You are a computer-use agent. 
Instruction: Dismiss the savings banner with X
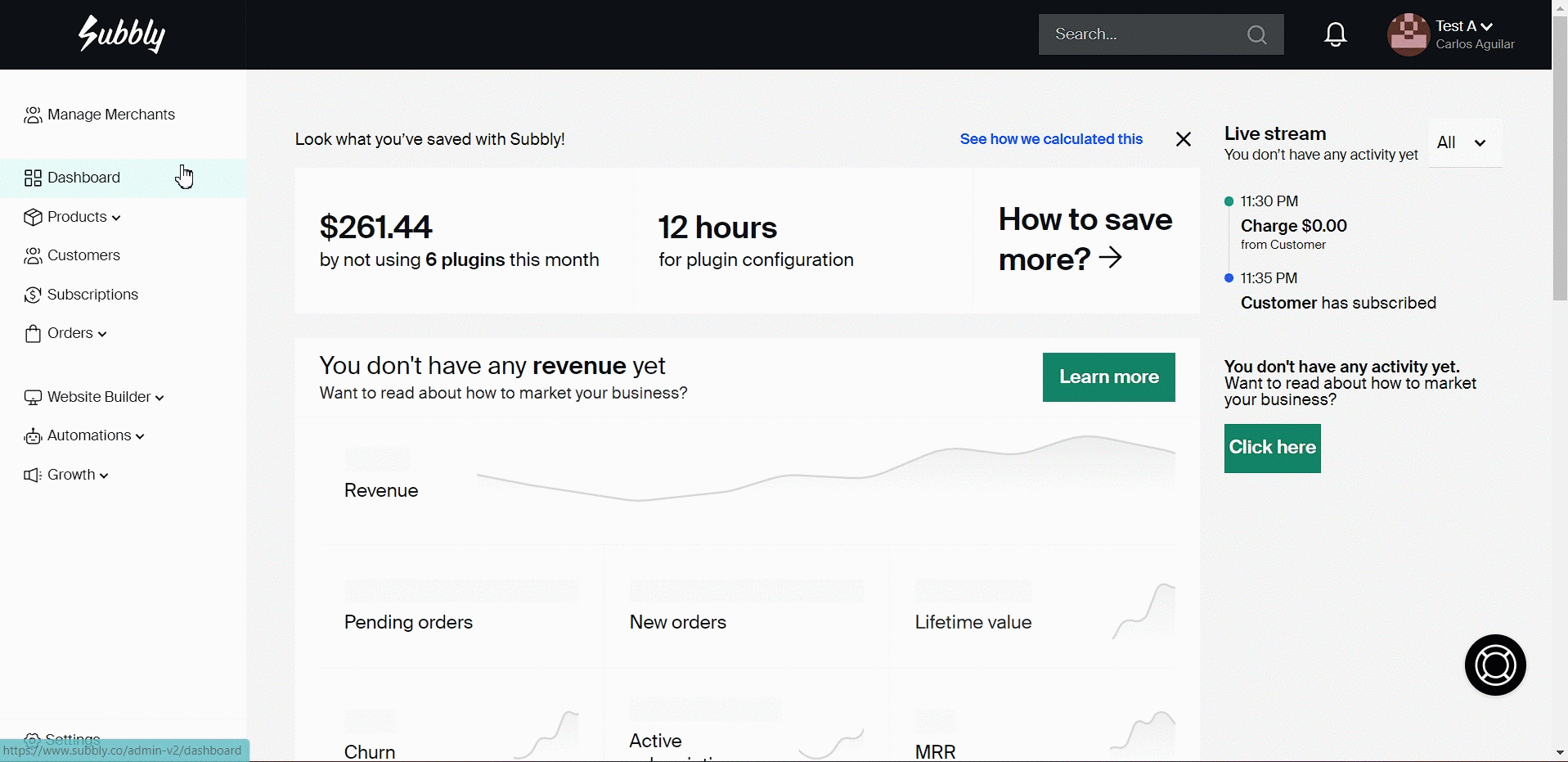coord(1184,139)
